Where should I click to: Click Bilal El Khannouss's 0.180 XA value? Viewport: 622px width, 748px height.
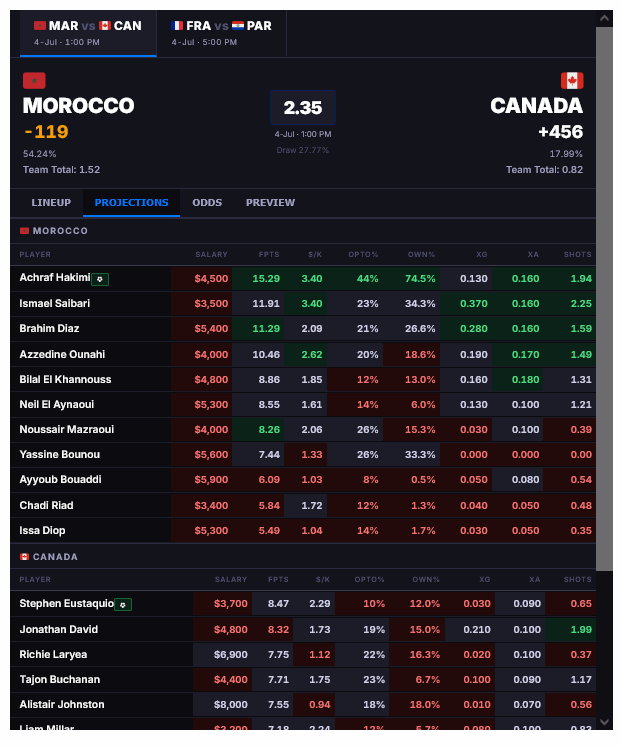pyautogui.click(x=525, y=380)
